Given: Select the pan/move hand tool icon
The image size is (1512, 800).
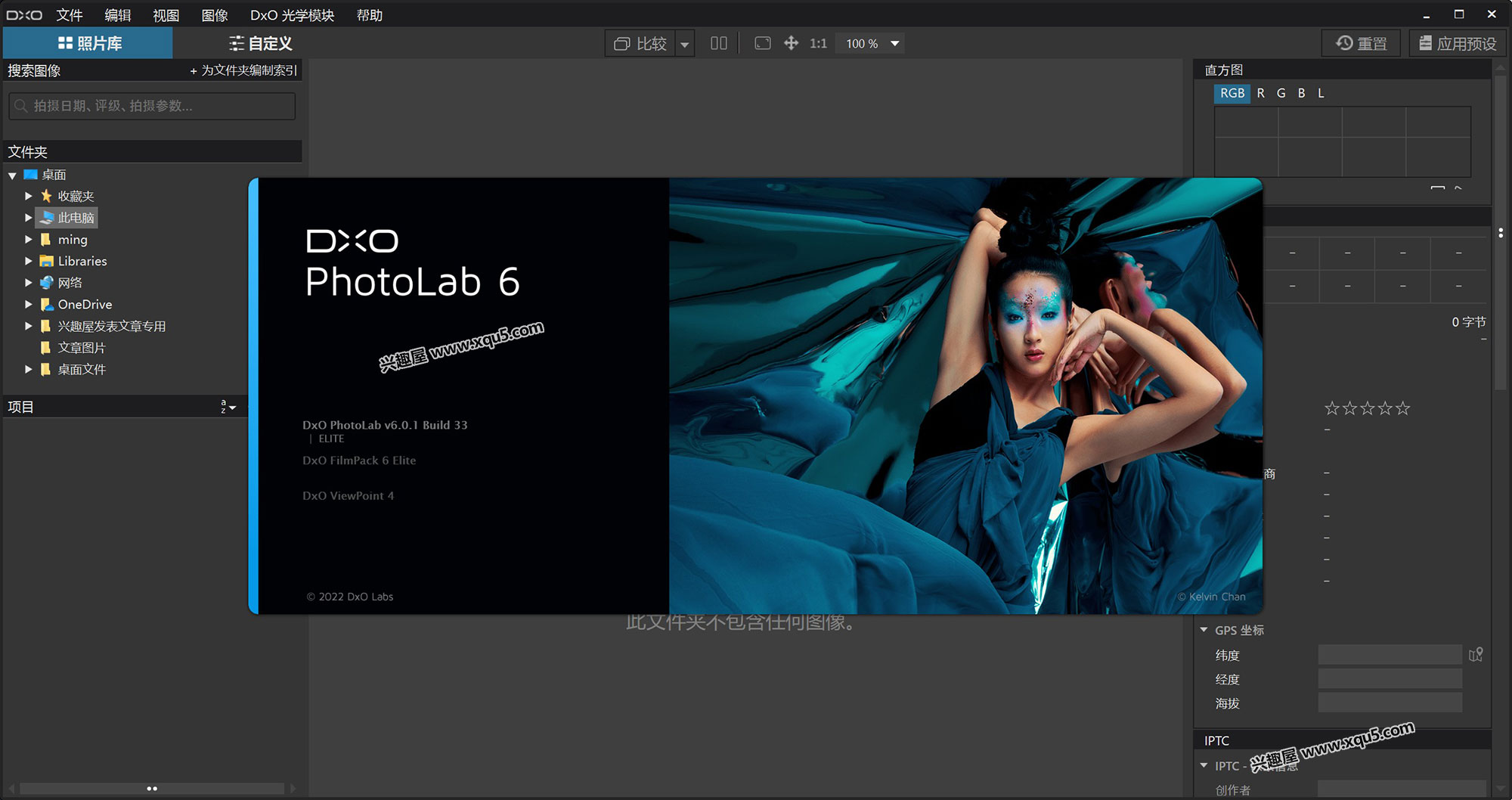Looking at the screenshot, I should [x=791, y=43].
